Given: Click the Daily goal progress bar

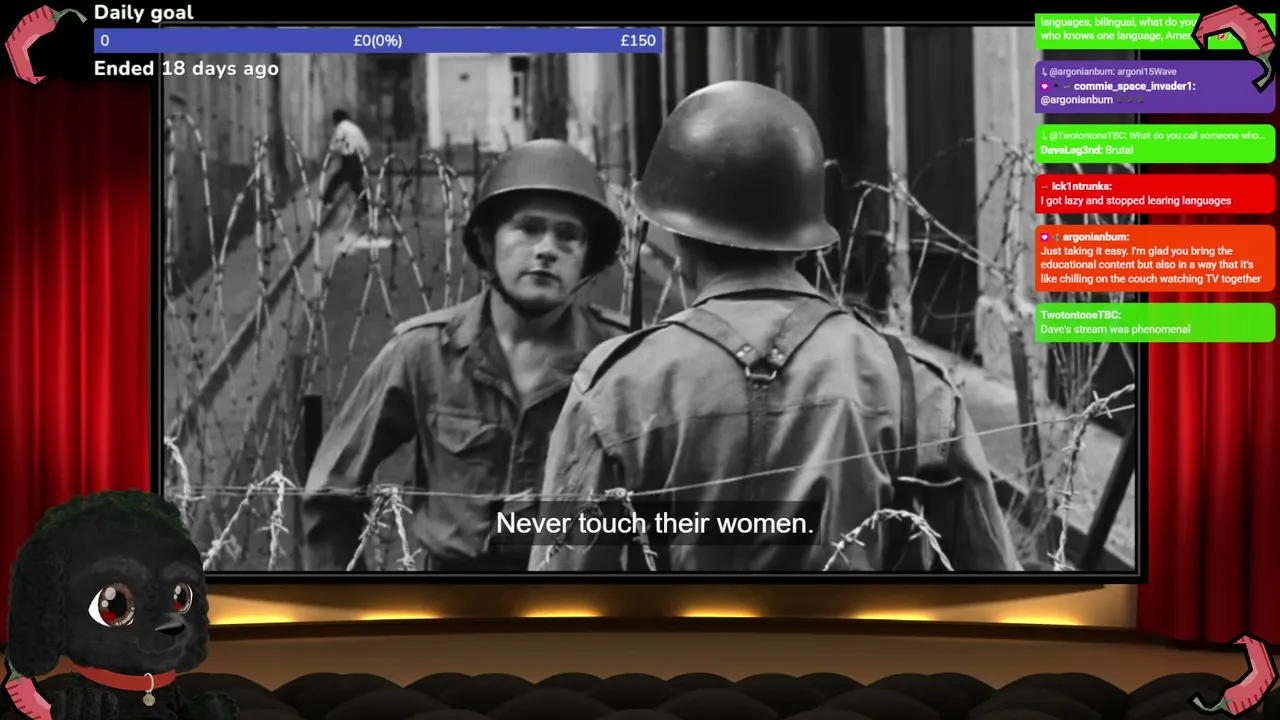Looking at the screenshot, I should (x=377, y=41).
